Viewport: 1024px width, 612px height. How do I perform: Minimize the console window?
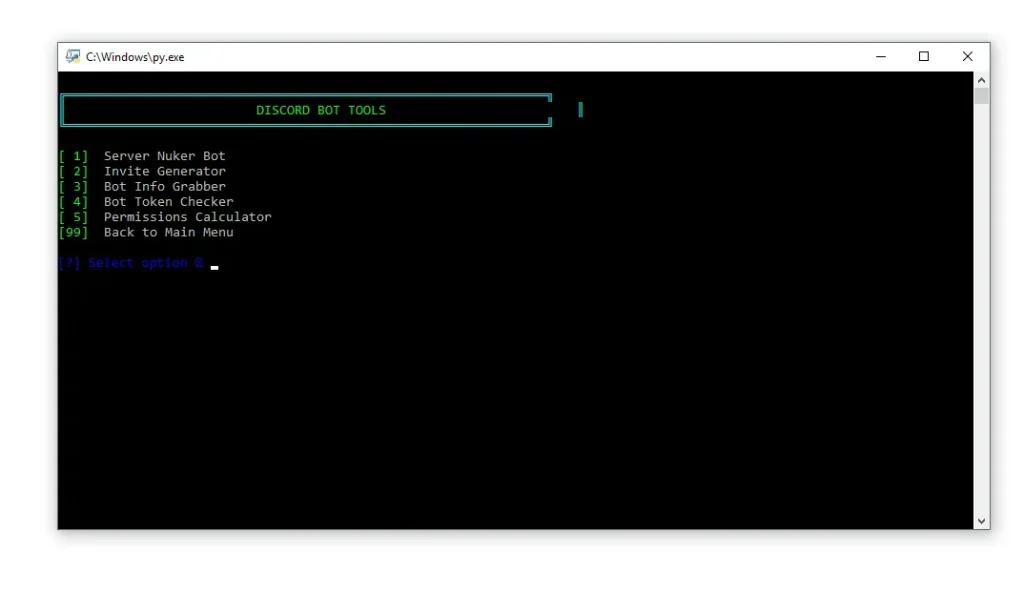pyautogui.click(x=879, y=56)
